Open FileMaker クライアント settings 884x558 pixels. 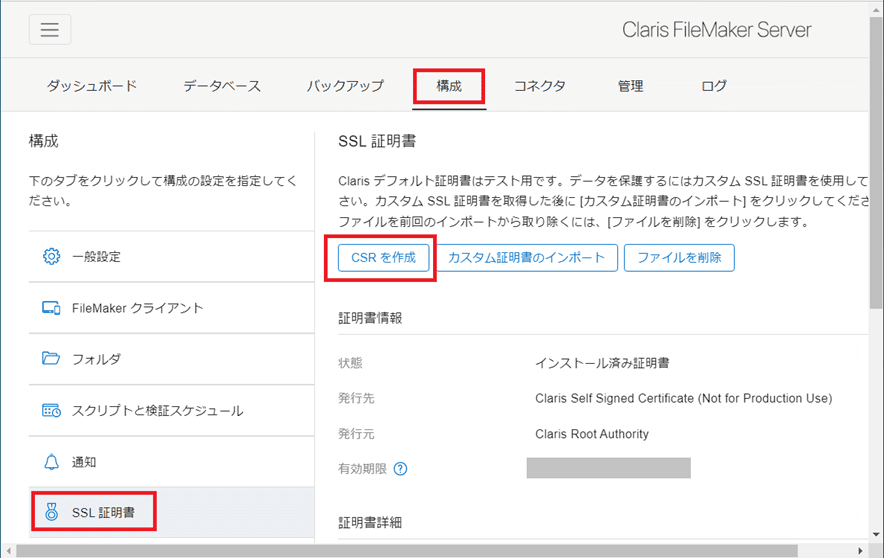click(x=171, y=308)
